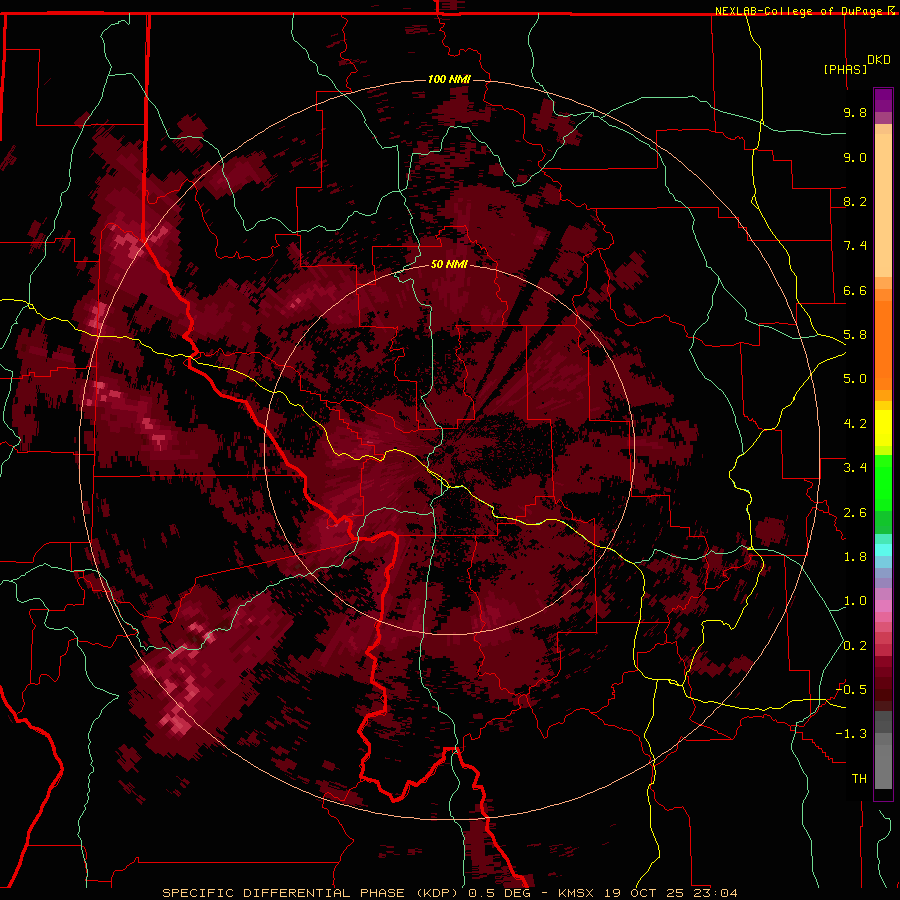Click the 50 NMI range ring label
This screenshot has height=900, width=900.
tap(449, 264)
